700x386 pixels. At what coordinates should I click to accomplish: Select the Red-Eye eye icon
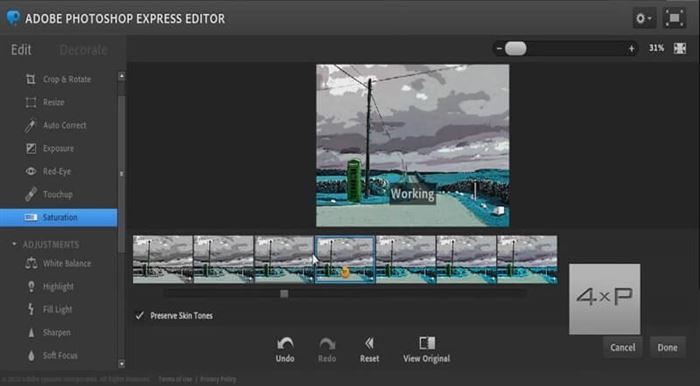pyautogui.click(x=30, y=171)
